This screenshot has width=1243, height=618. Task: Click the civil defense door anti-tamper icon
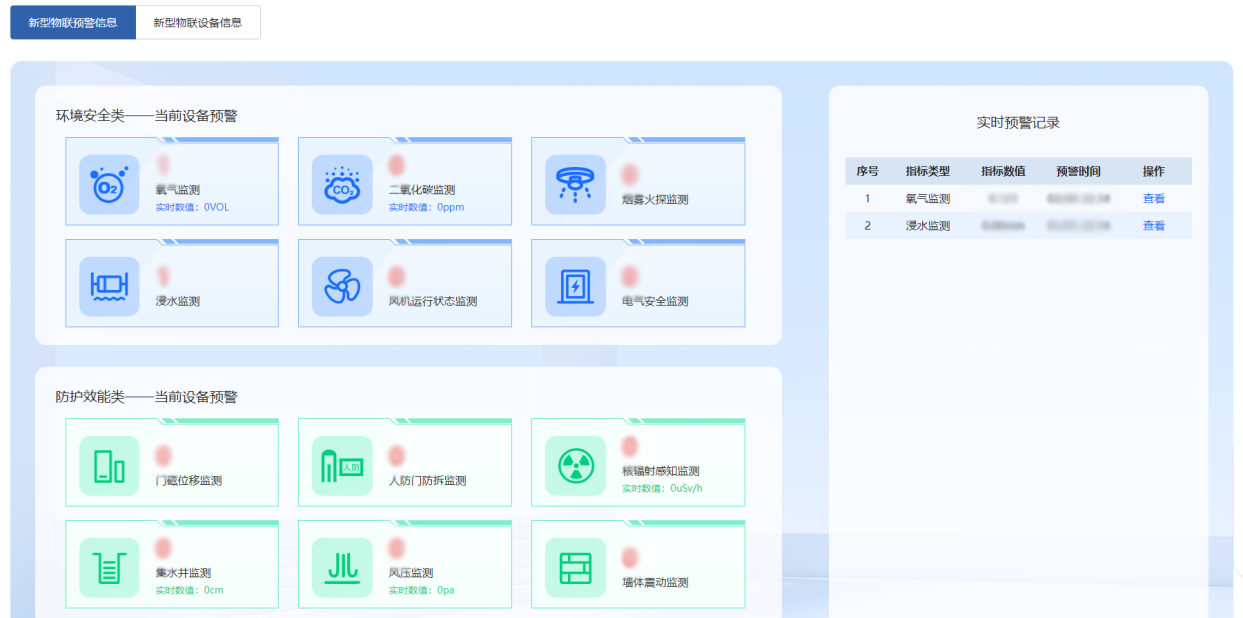tap(342, 465)
